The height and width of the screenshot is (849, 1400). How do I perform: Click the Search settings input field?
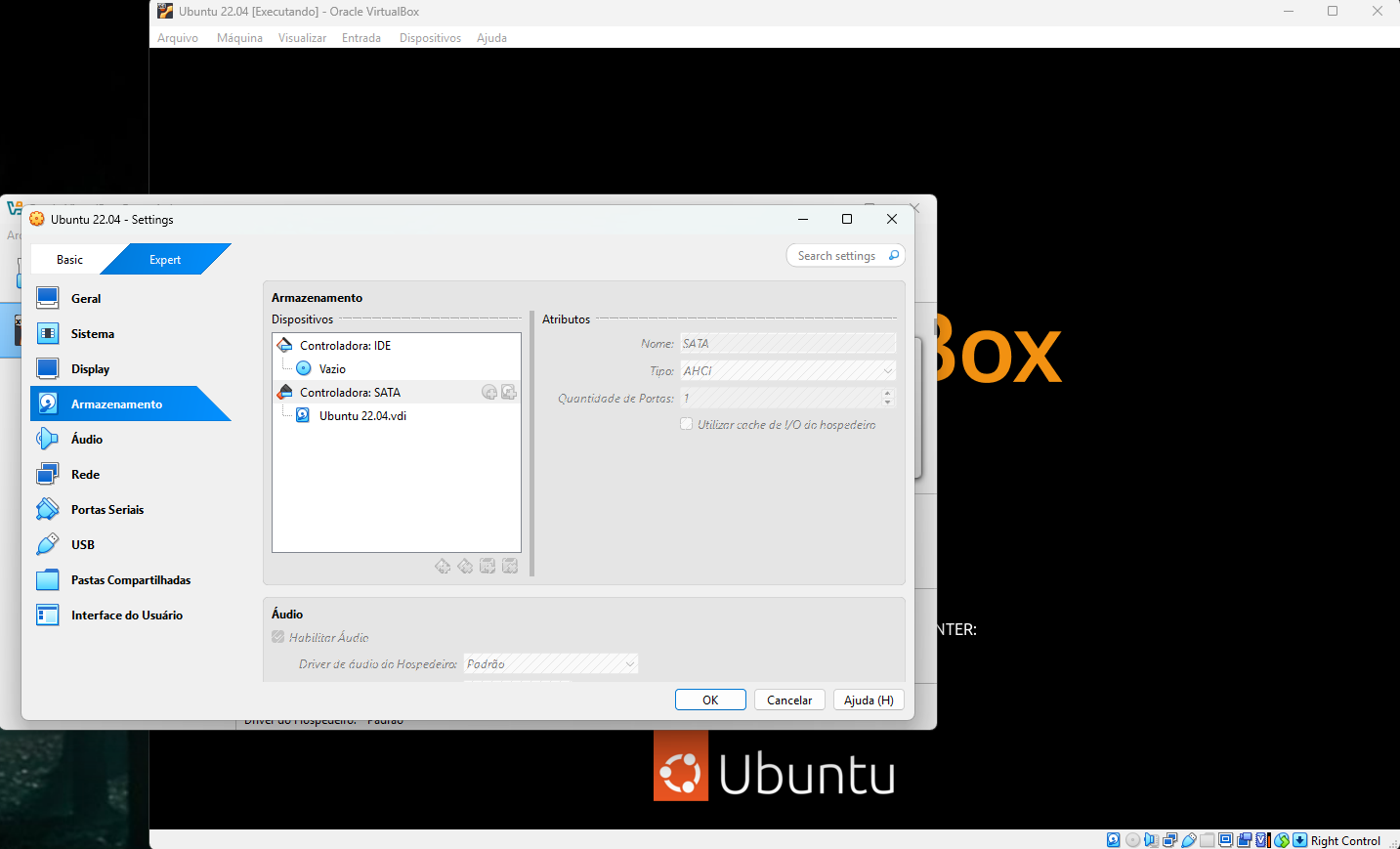point(836,256)
